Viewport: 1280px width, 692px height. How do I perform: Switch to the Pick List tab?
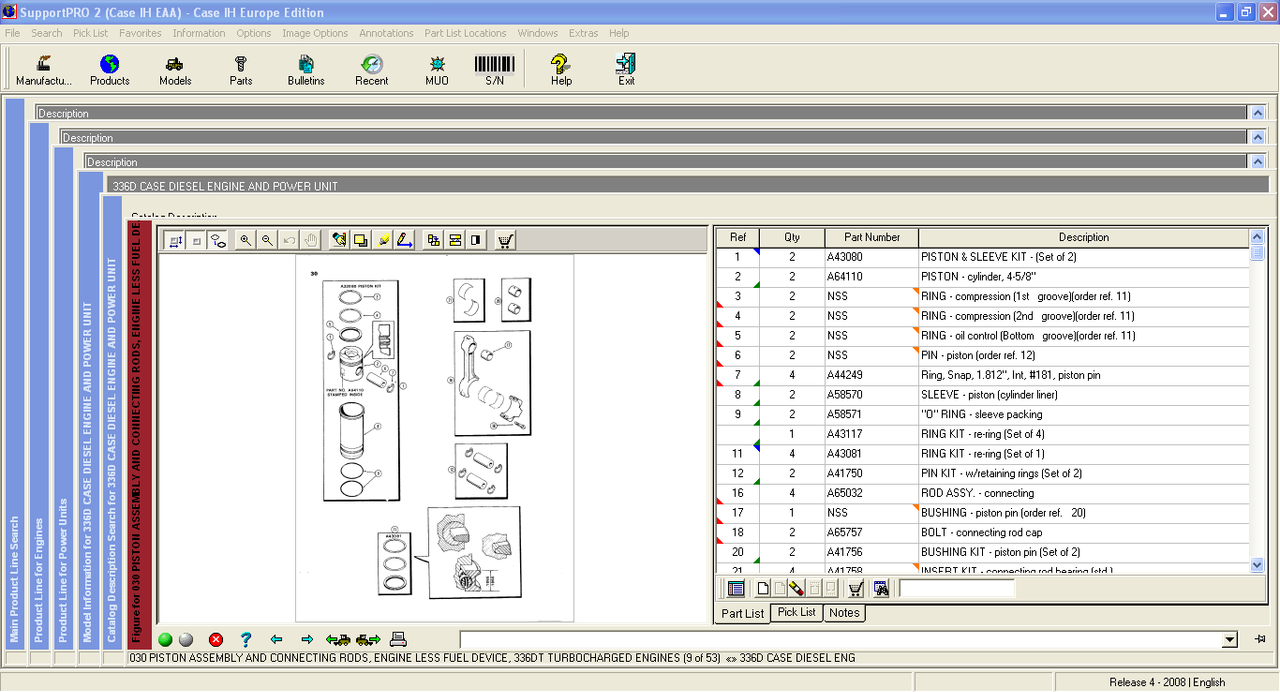coord(797,612)
